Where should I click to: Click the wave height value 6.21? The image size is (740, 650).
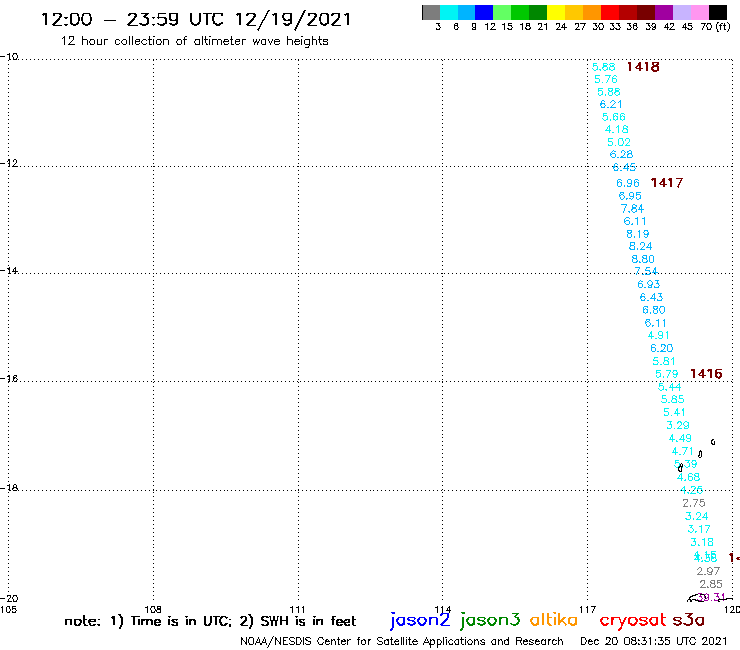611,104
